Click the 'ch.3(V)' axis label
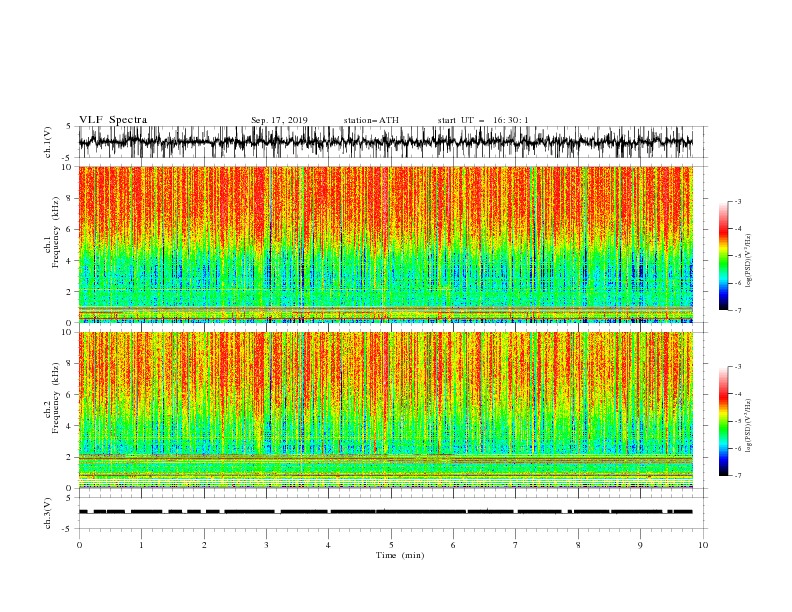 (48, 513)
